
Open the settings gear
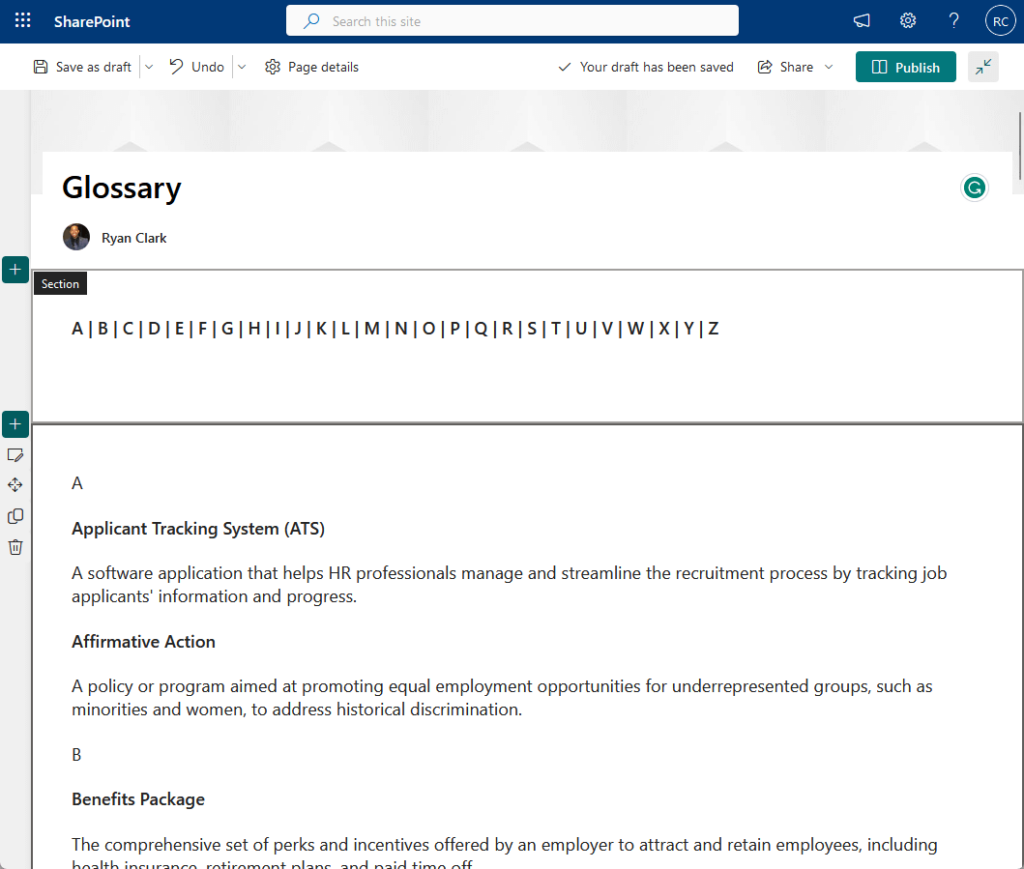(x=908, y=21)
